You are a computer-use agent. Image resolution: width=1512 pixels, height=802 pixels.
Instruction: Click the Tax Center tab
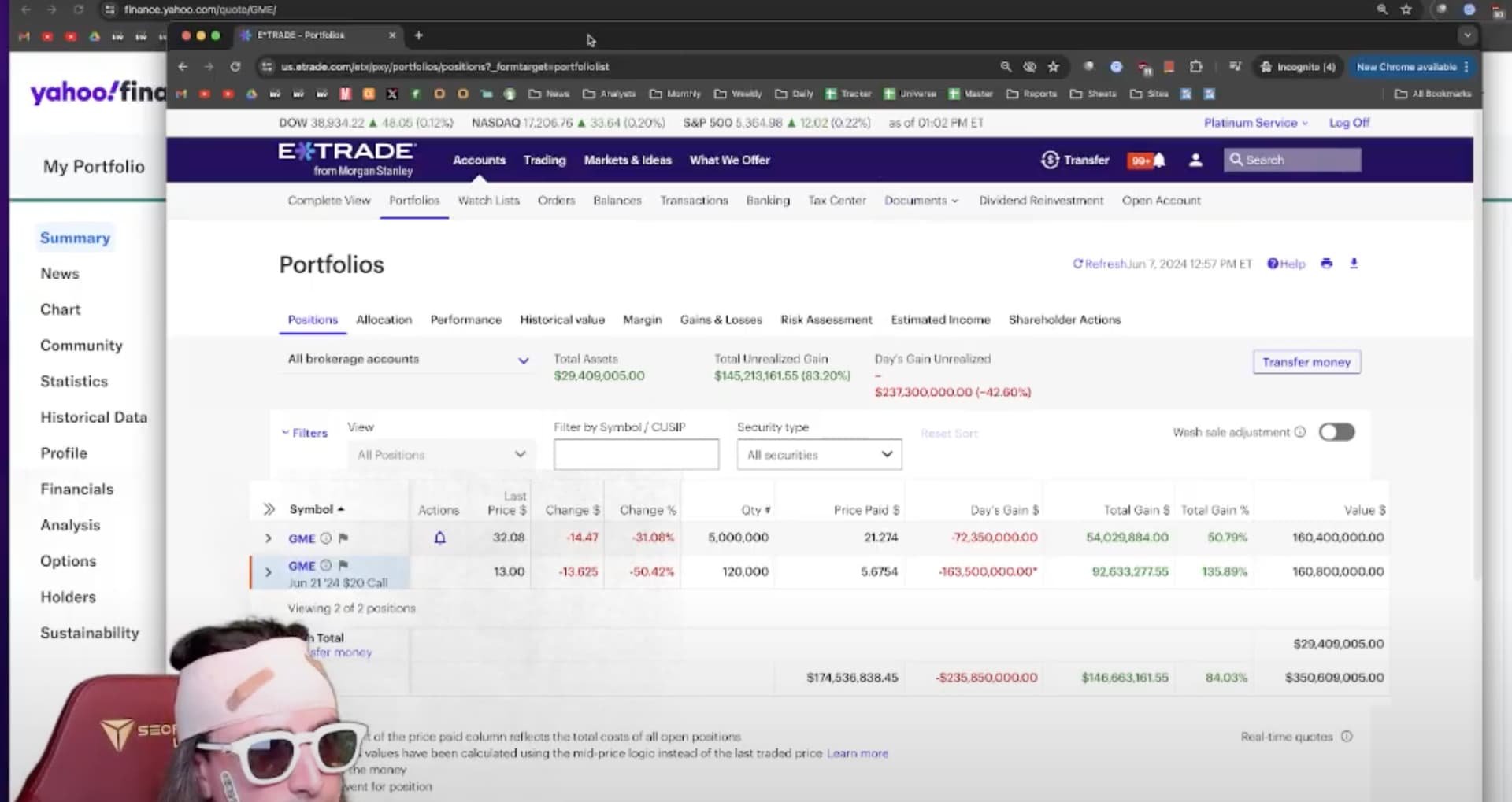[836, 201]
